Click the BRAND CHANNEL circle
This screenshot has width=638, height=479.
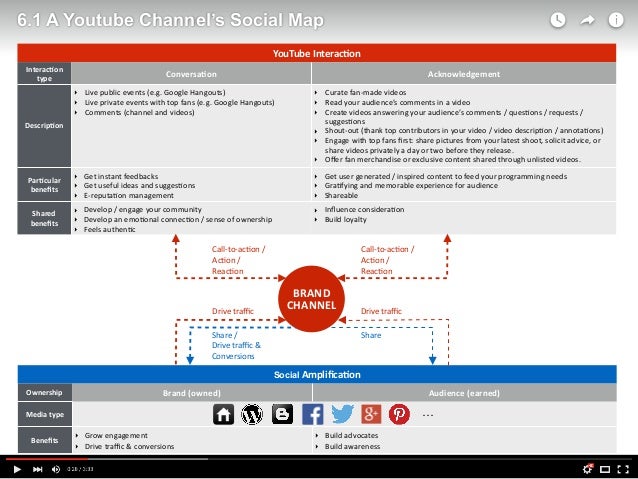pos(312,299)
